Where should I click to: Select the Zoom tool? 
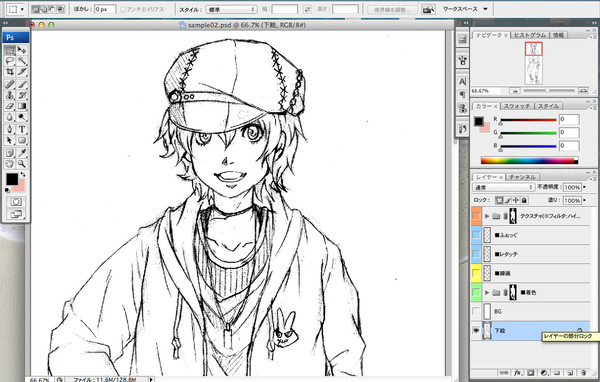[x=22, y=164]
